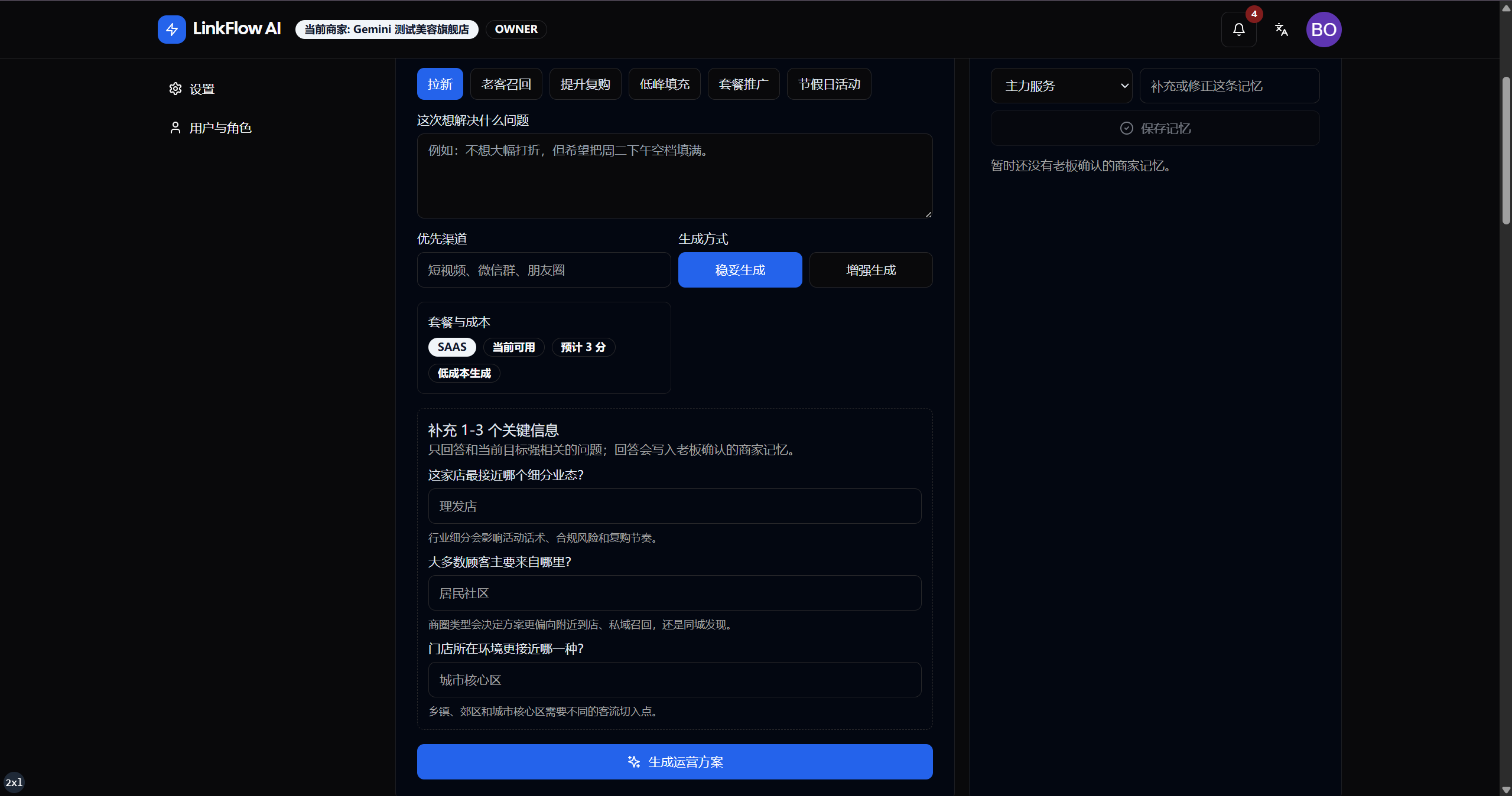Click the LinkFlow AI lightning logo icon

[171, 30]
